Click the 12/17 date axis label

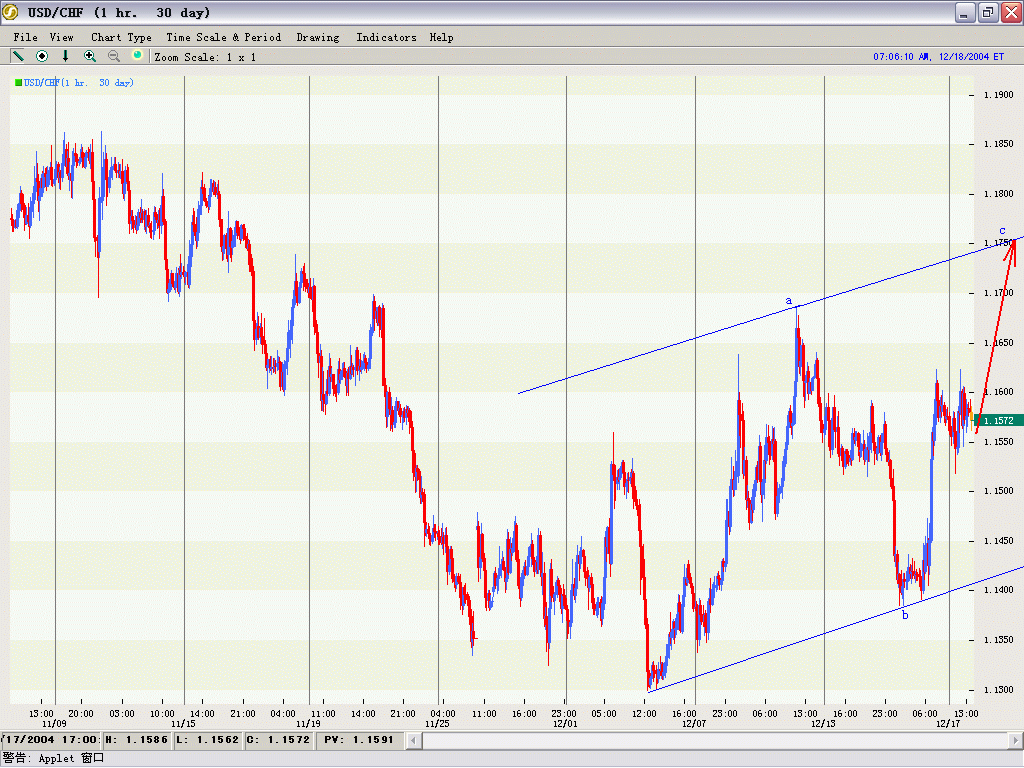click(948, 724)
